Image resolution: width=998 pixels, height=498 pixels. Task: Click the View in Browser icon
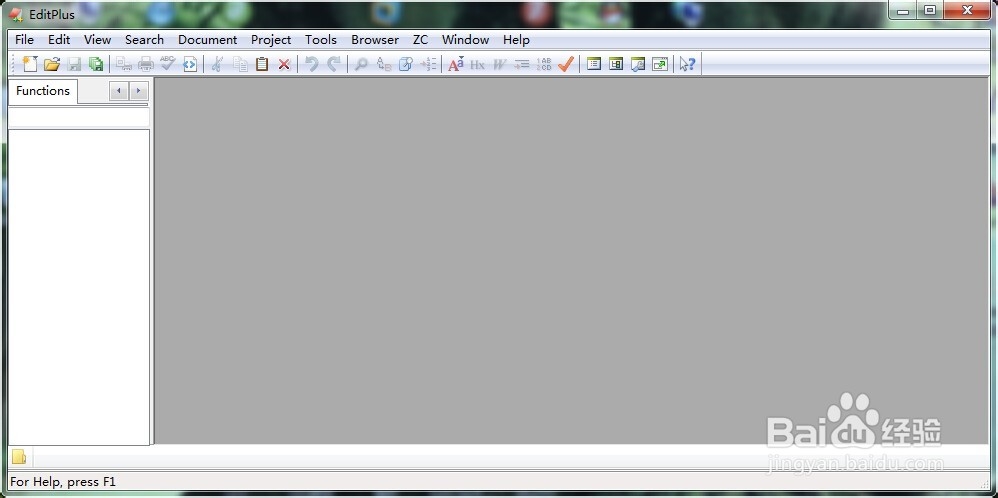pyautogui.click(x=190, y=64)
